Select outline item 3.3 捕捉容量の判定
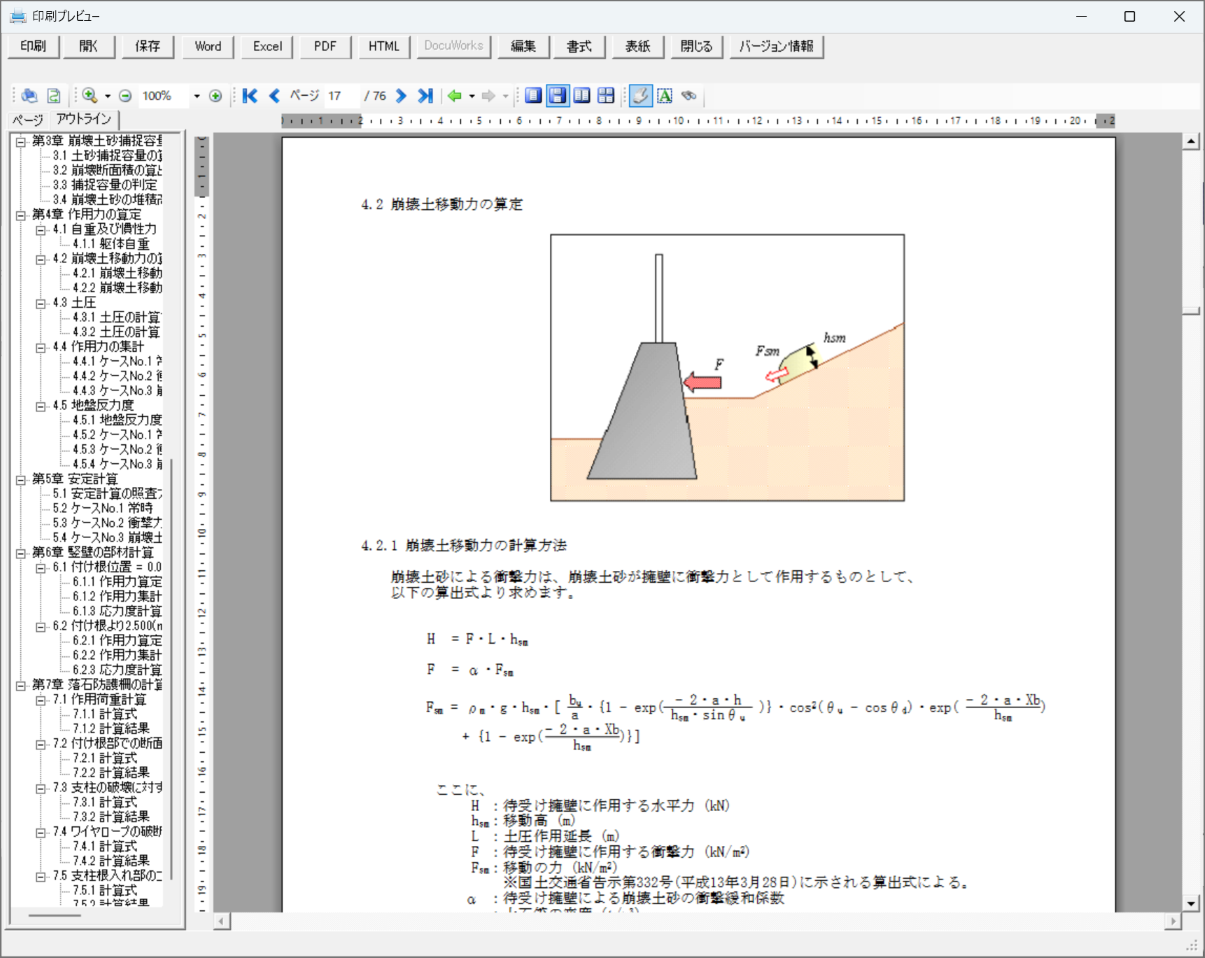This screenshot has height=958, width=1205. click(104, 185)
